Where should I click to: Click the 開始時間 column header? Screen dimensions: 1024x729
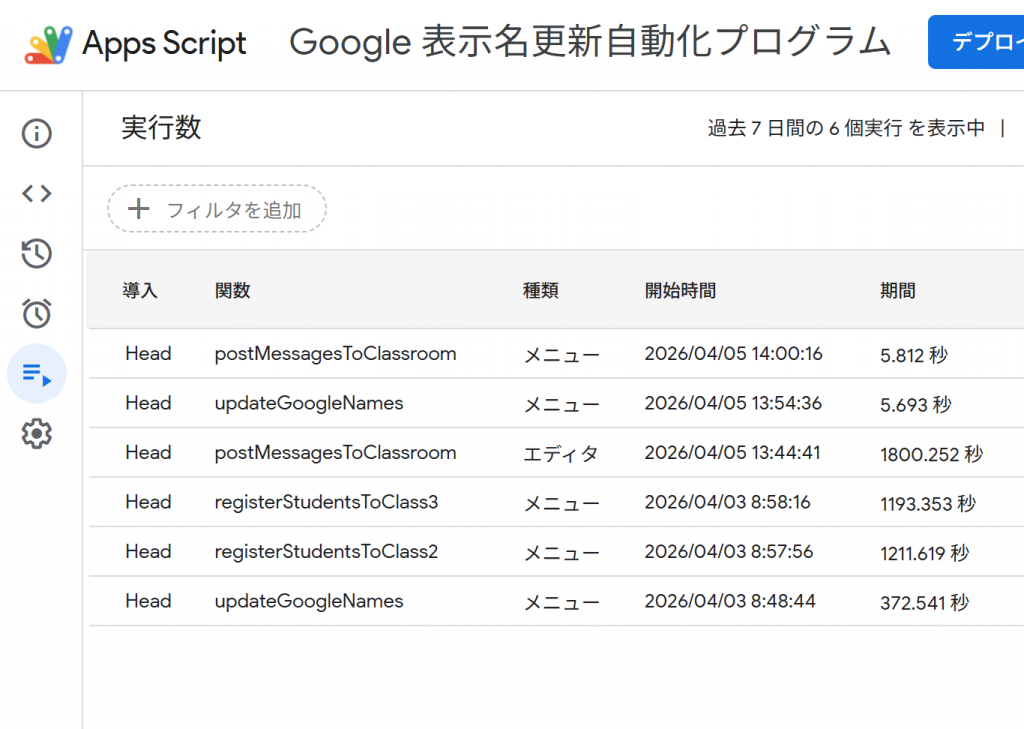pyautogui.click(x=680, y=291)
